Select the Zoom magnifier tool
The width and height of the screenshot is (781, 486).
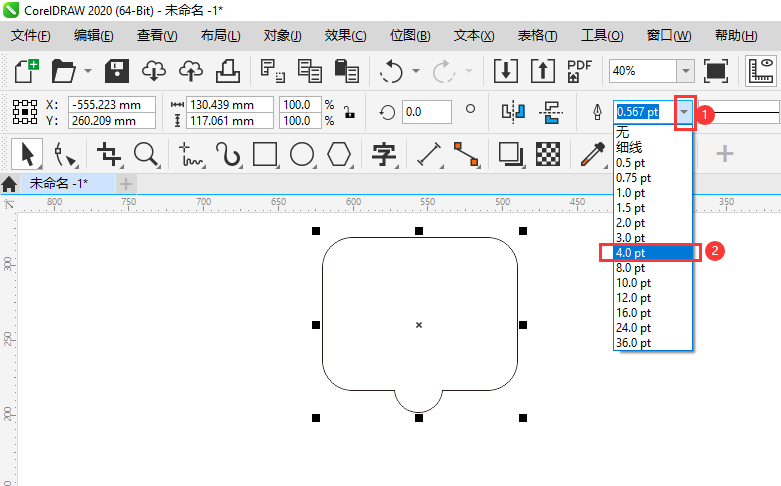tap(147, 154)
